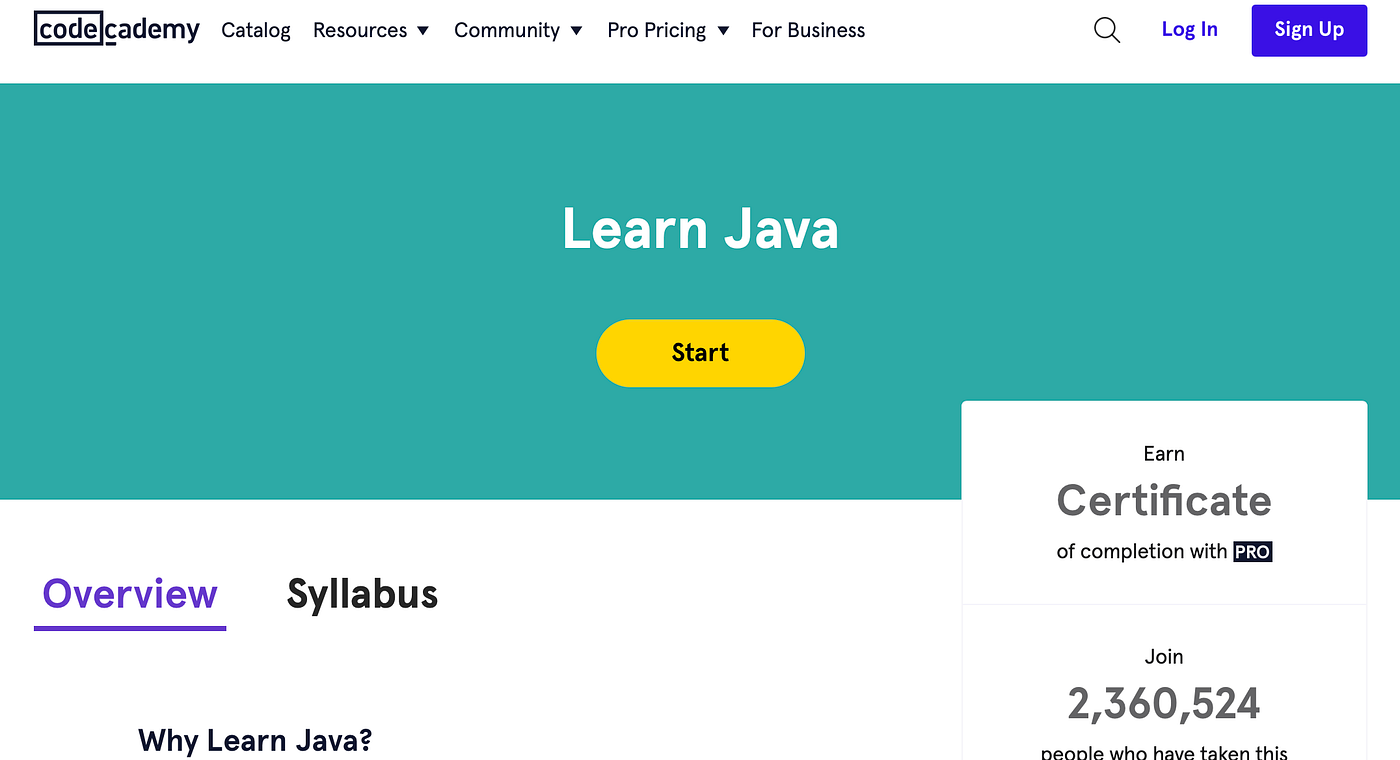The height and width of the screenshot is (760, 1400).
Task: Click the Pro Pricing chevron arrow
Action: point(723,31)
